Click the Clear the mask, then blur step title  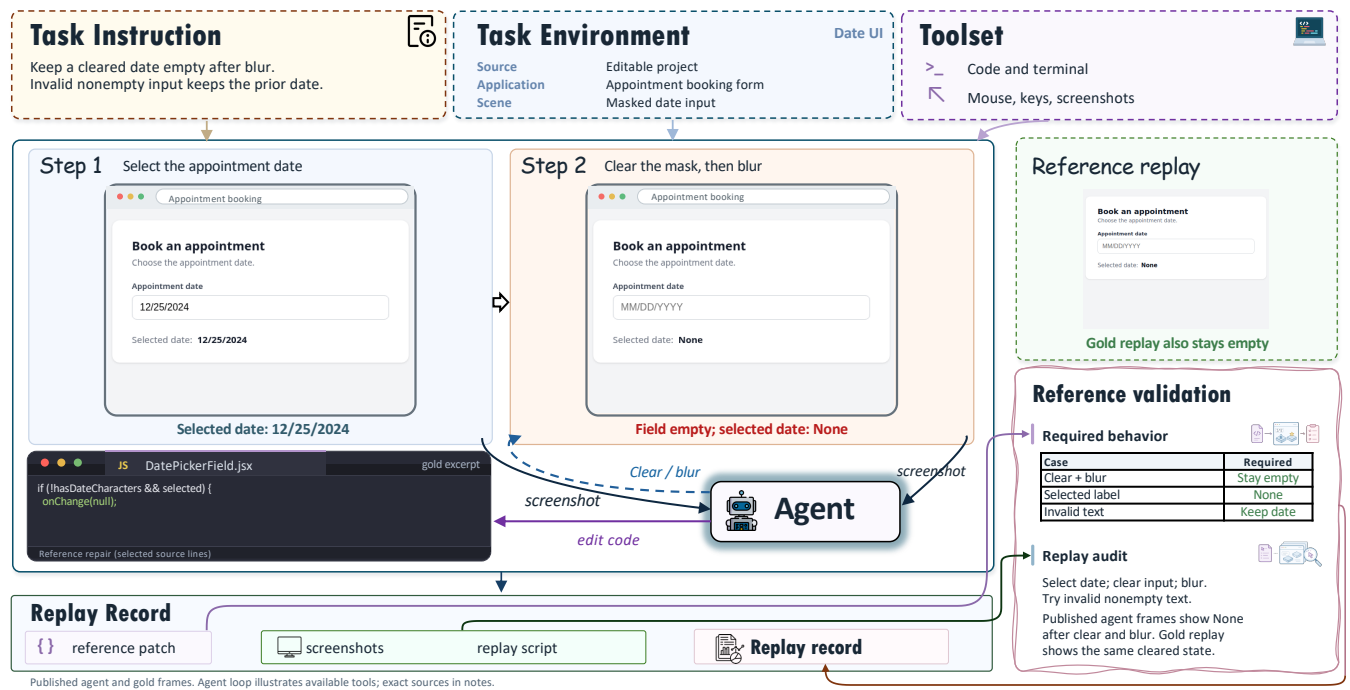683,166
